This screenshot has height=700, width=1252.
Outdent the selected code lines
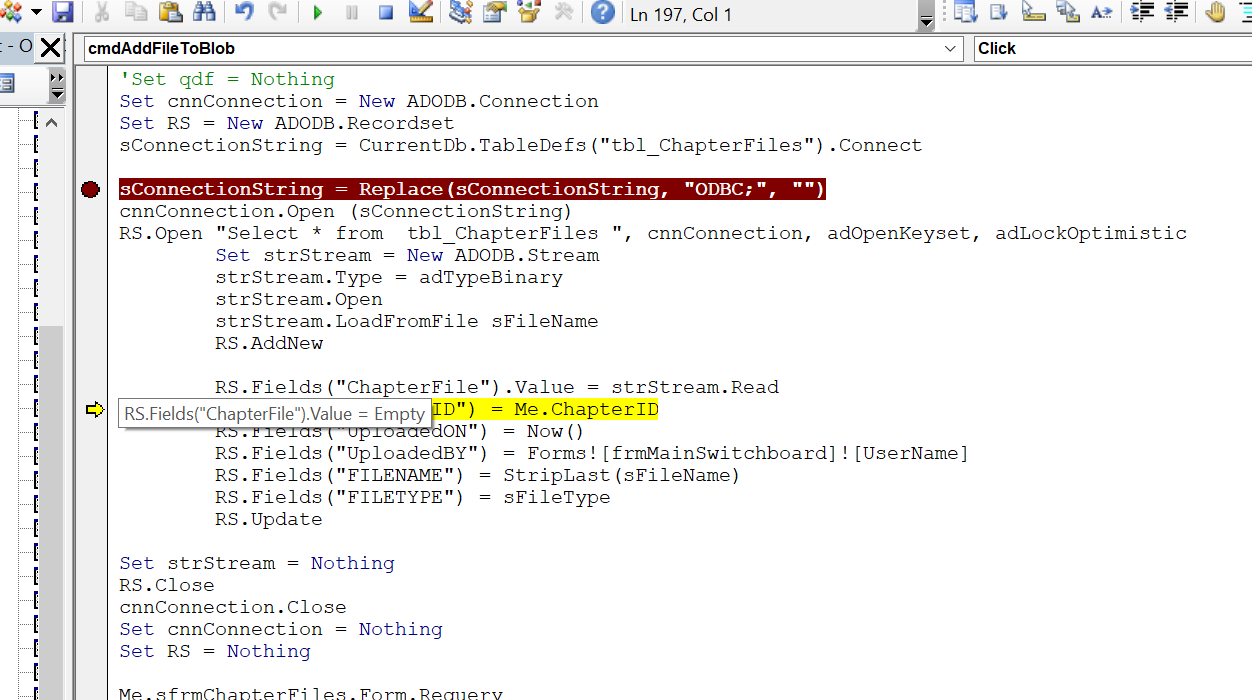[x=1176, y=13]
